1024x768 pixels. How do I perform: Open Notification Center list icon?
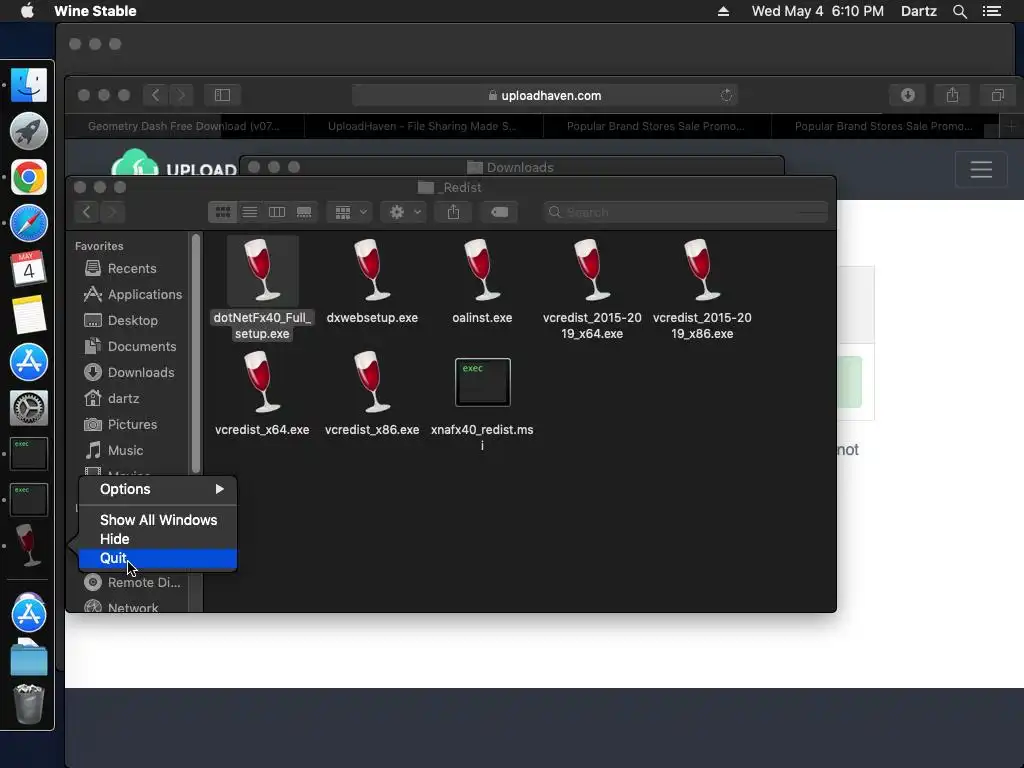pyautogui.click(x=992, y=11)
